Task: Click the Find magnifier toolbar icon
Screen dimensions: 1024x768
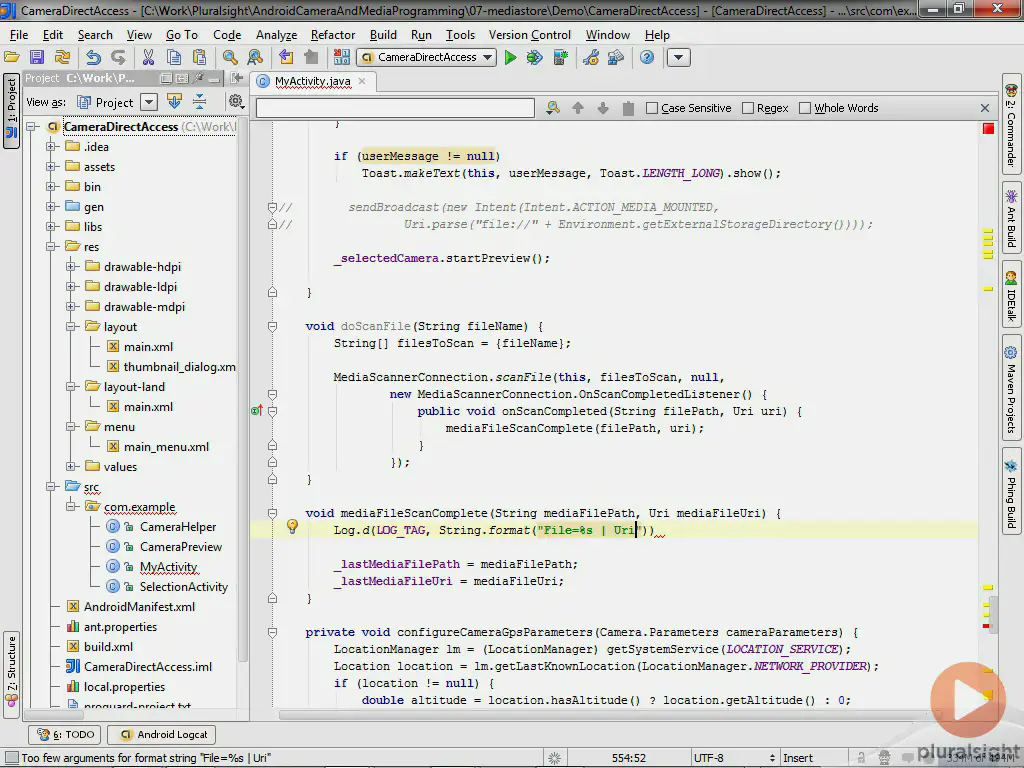Action: click(x=230, y=58)
